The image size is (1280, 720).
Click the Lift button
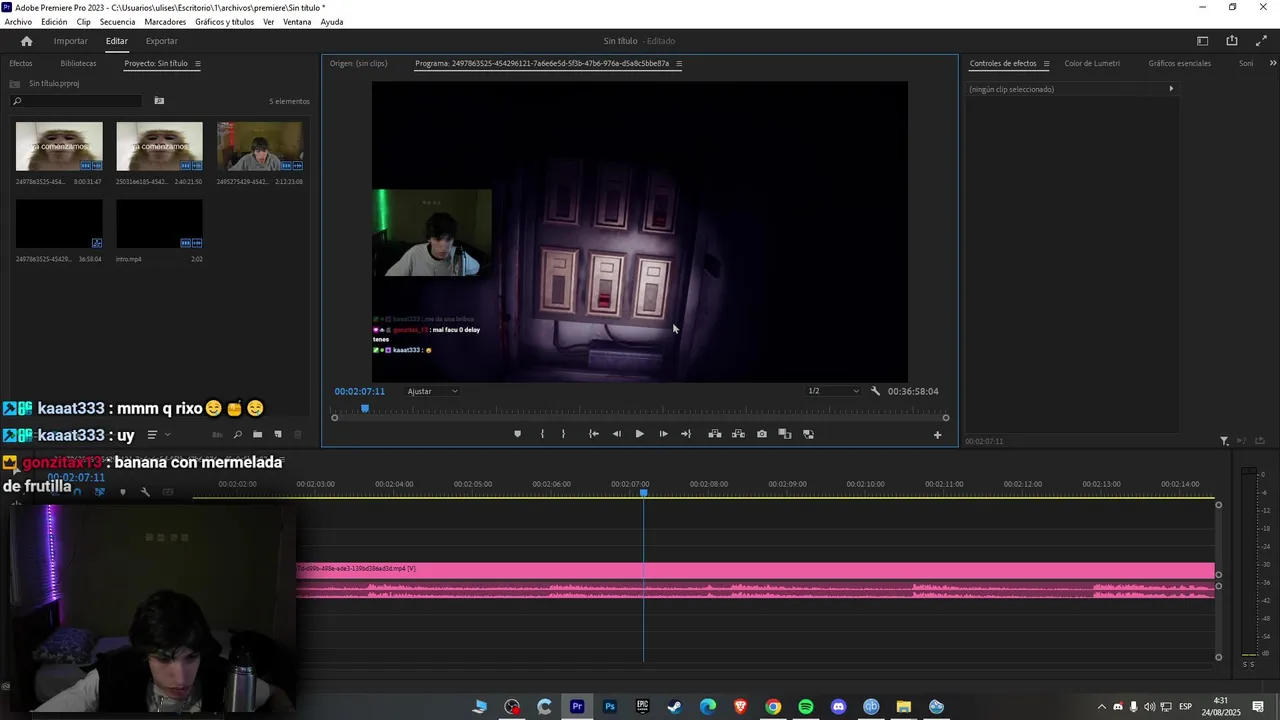tap(714, 434)
